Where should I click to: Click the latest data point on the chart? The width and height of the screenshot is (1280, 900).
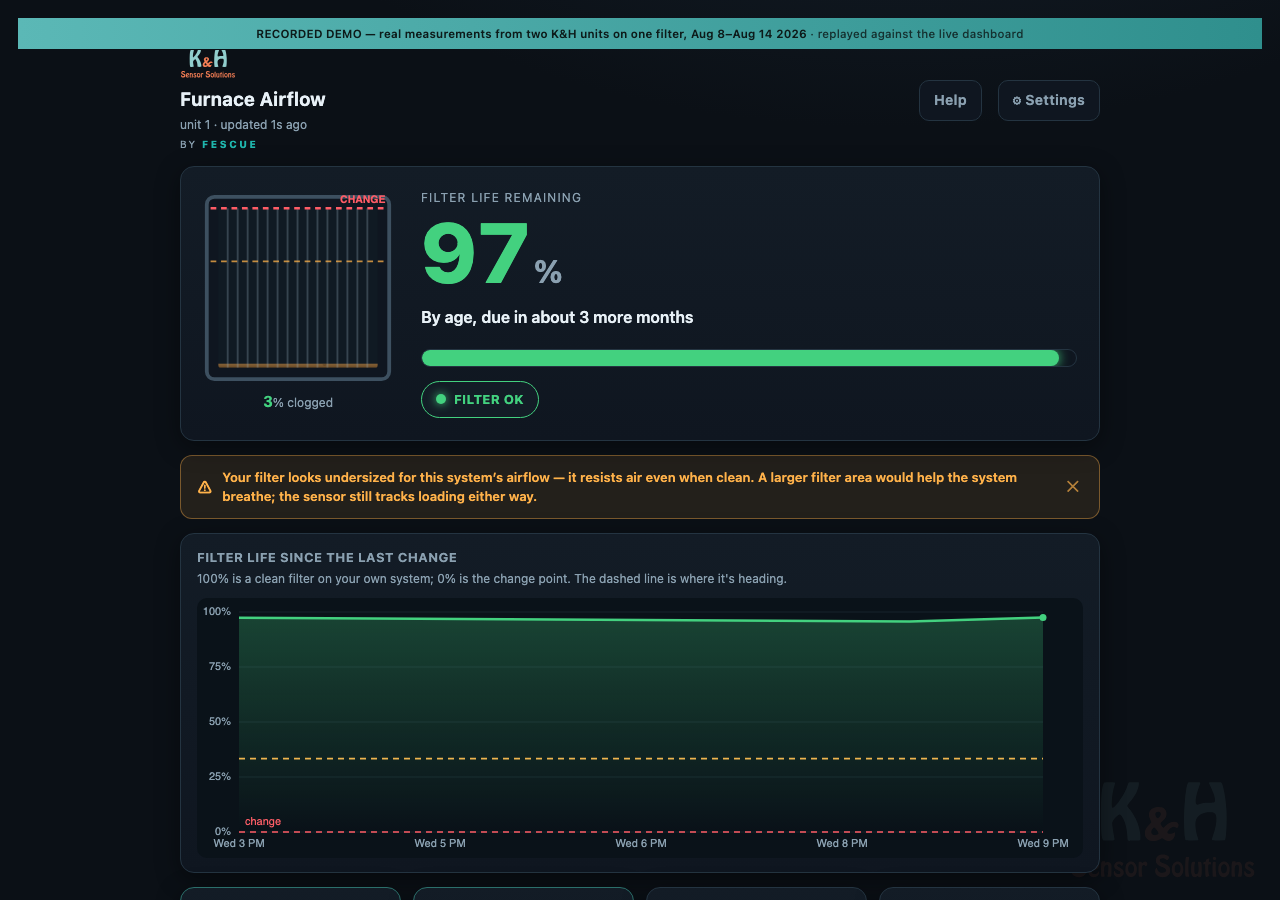(1043, 617)
